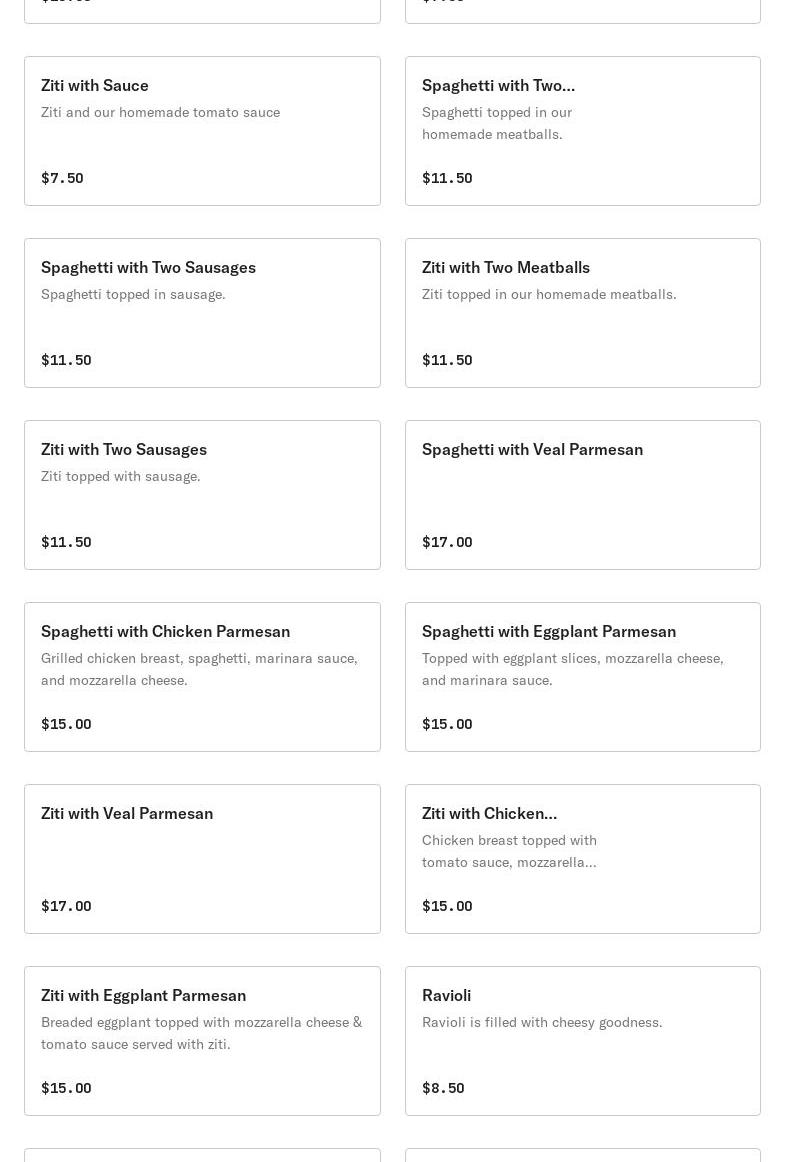Click the Ravioli item title

(x=446, y=995)
